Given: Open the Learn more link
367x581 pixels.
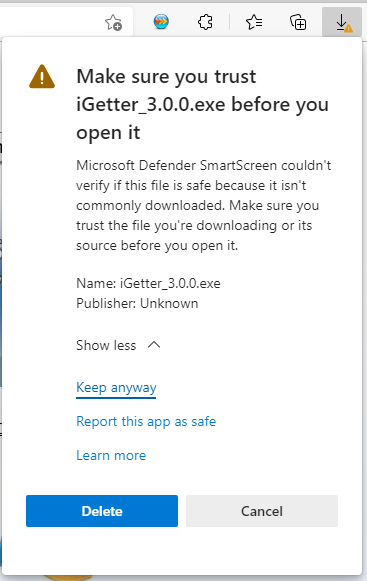Looking at the screenshot, I should tap(111, 455).
